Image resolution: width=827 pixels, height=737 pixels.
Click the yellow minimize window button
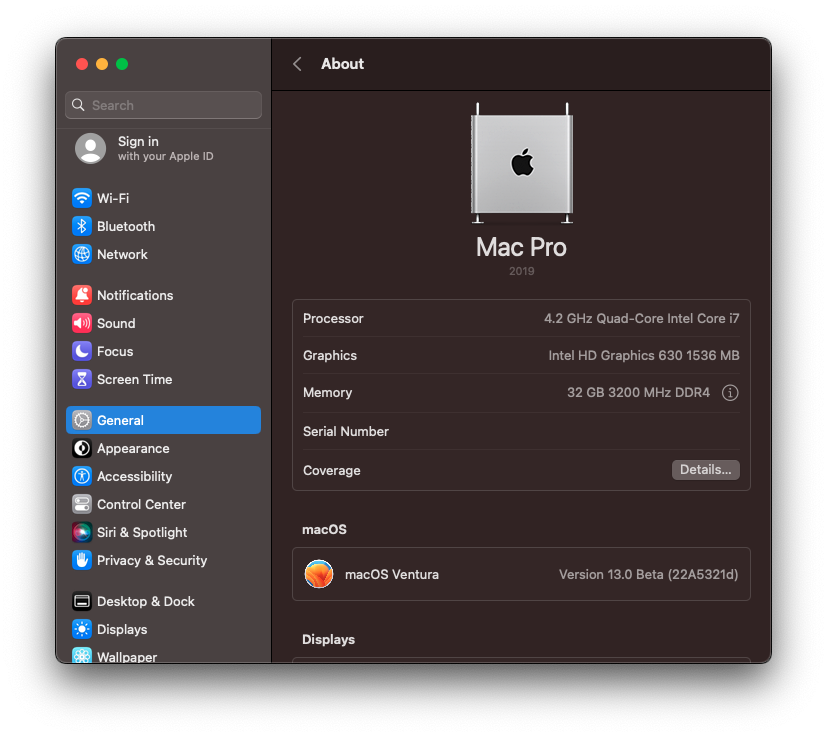coord(102,64)
